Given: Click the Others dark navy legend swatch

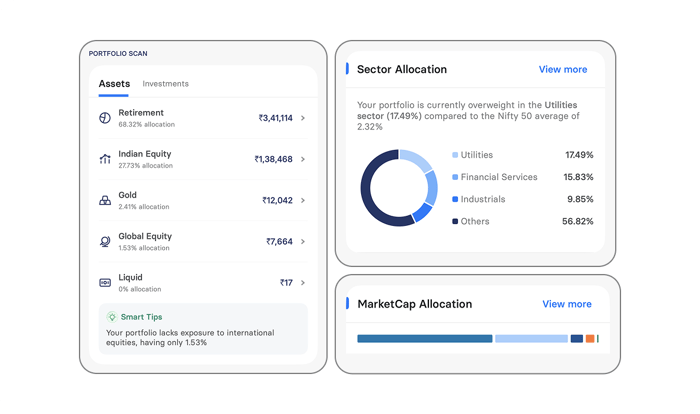Looking at the screenshot, I should 455,221.
